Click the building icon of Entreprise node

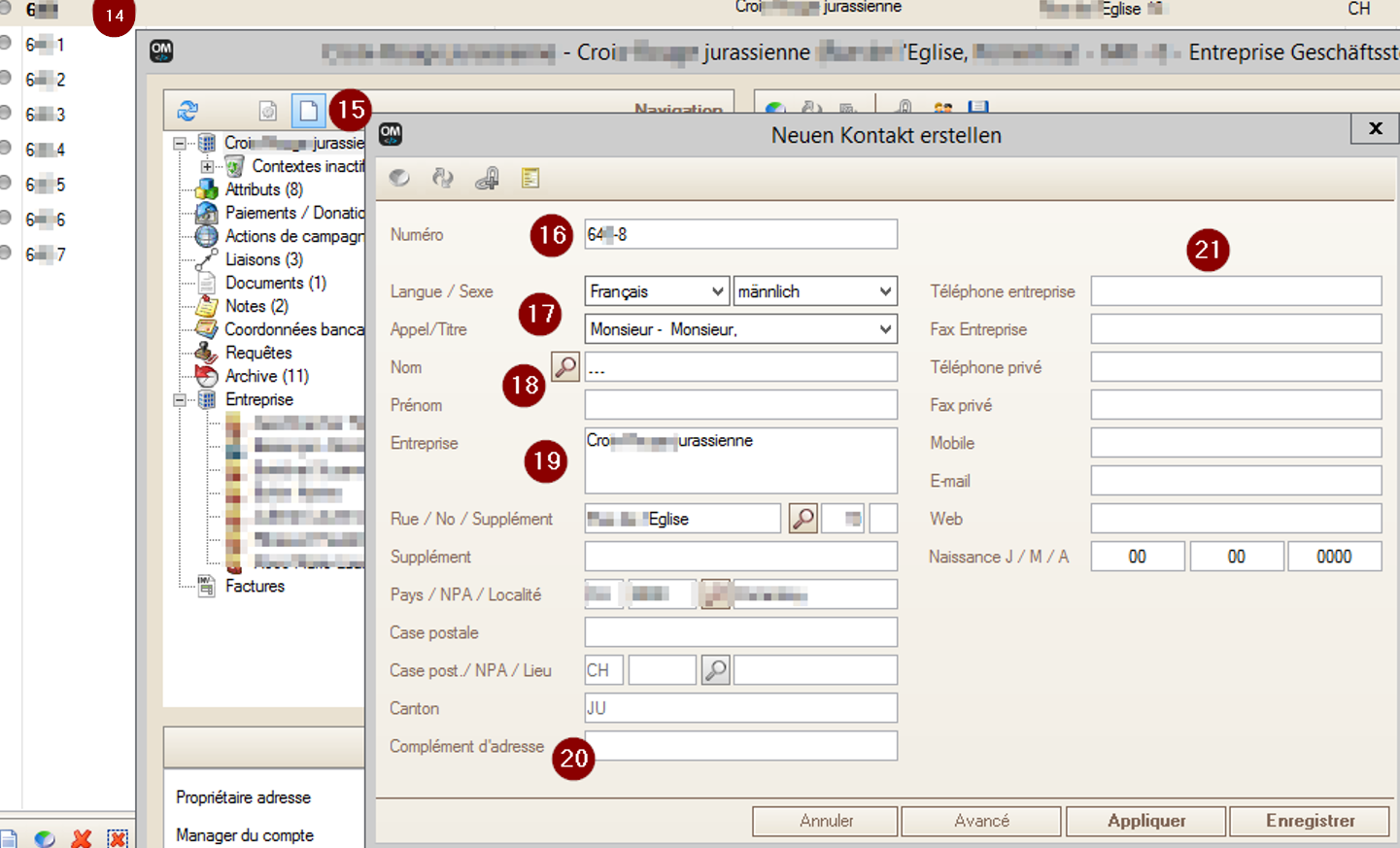pyautogui.click(x=206, y=399)
